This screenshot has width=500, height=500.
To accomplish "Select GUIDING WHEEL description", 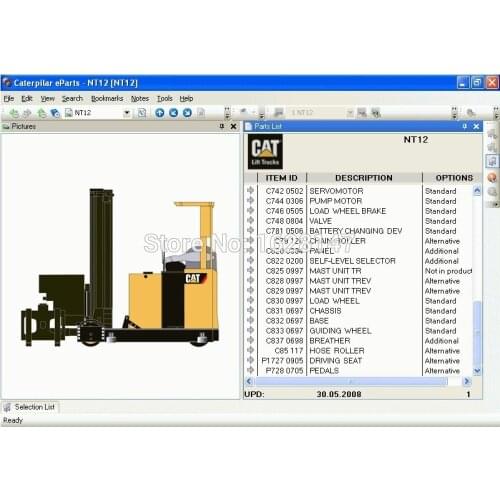I will coord(340,331).
